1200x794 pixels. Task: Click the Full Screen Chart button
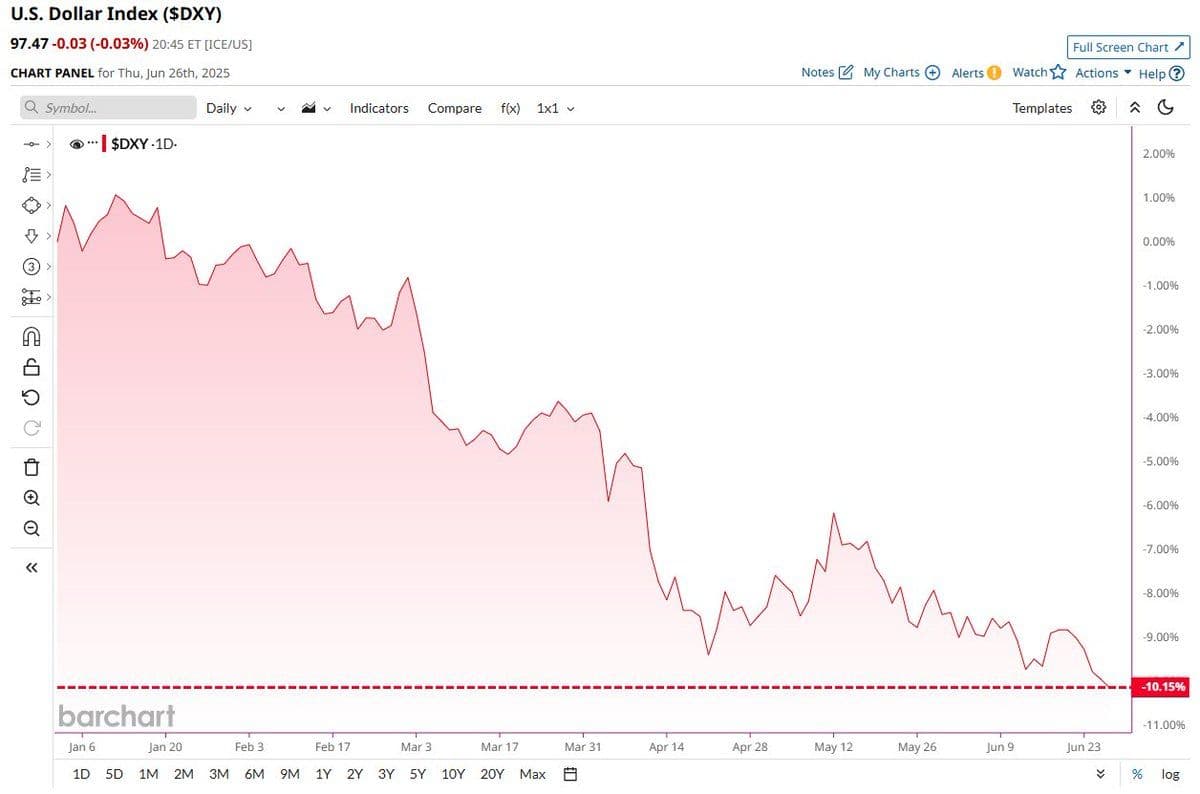1127,47
